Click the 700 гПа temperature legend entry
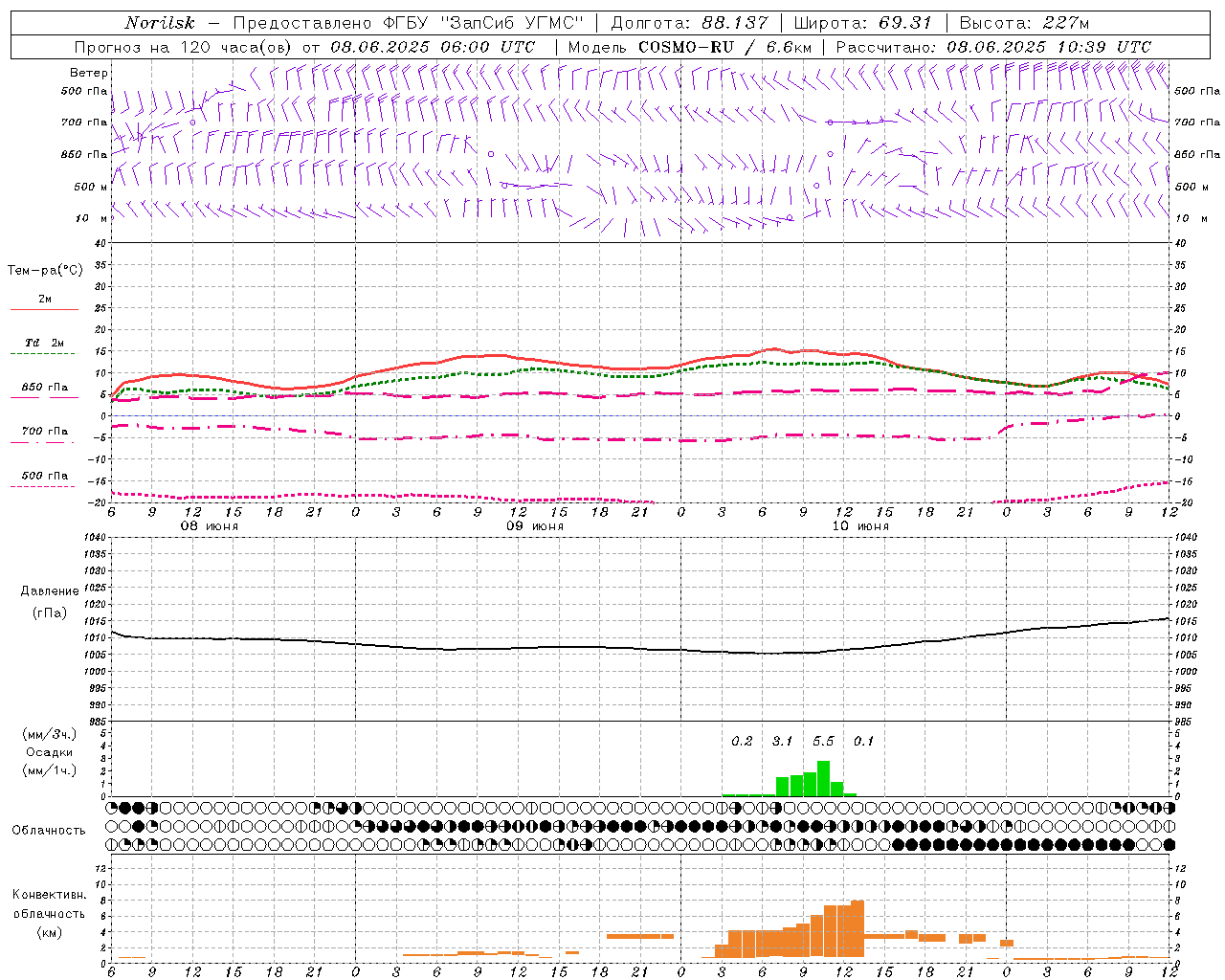The image size is (1225, 980). [45, 432]
